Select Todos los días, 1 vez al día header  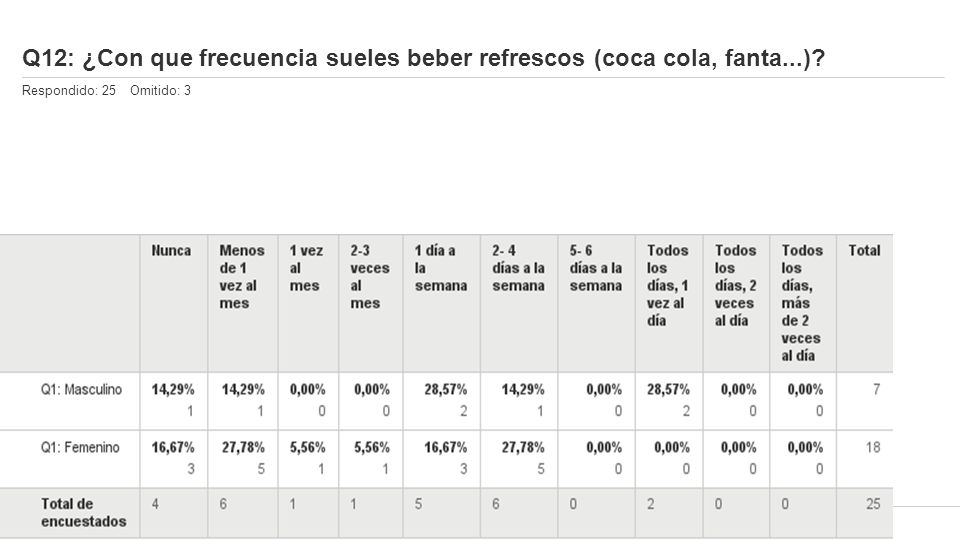tap(668, 285)
